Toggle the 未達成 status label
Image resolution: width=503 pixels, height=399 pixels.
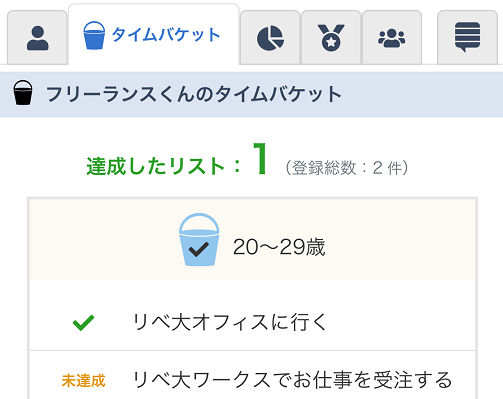pyautogui.click(x=83, y=380)
